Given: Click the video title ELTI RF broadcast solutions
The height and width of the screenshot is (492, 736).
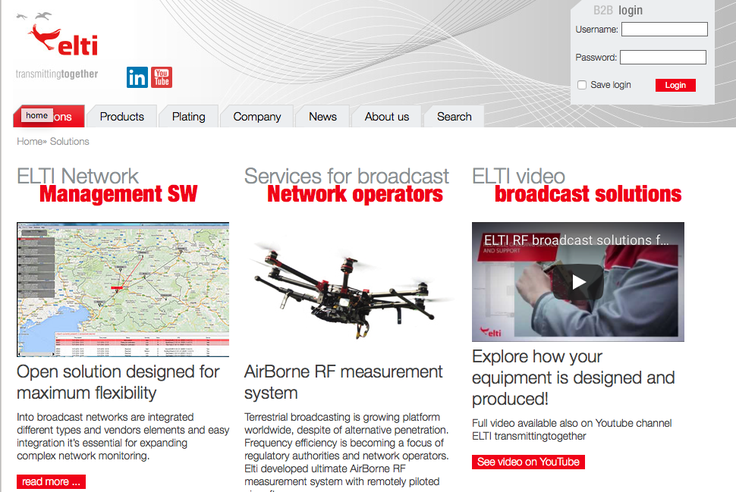Looking at the screenshot, I should 576,240.
